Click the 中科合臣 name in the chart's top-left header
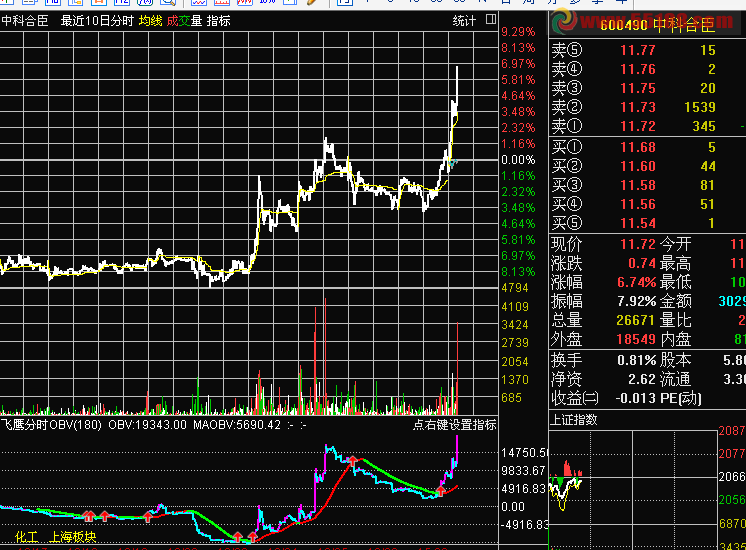The image size is (746, 550). pos(25,21)
